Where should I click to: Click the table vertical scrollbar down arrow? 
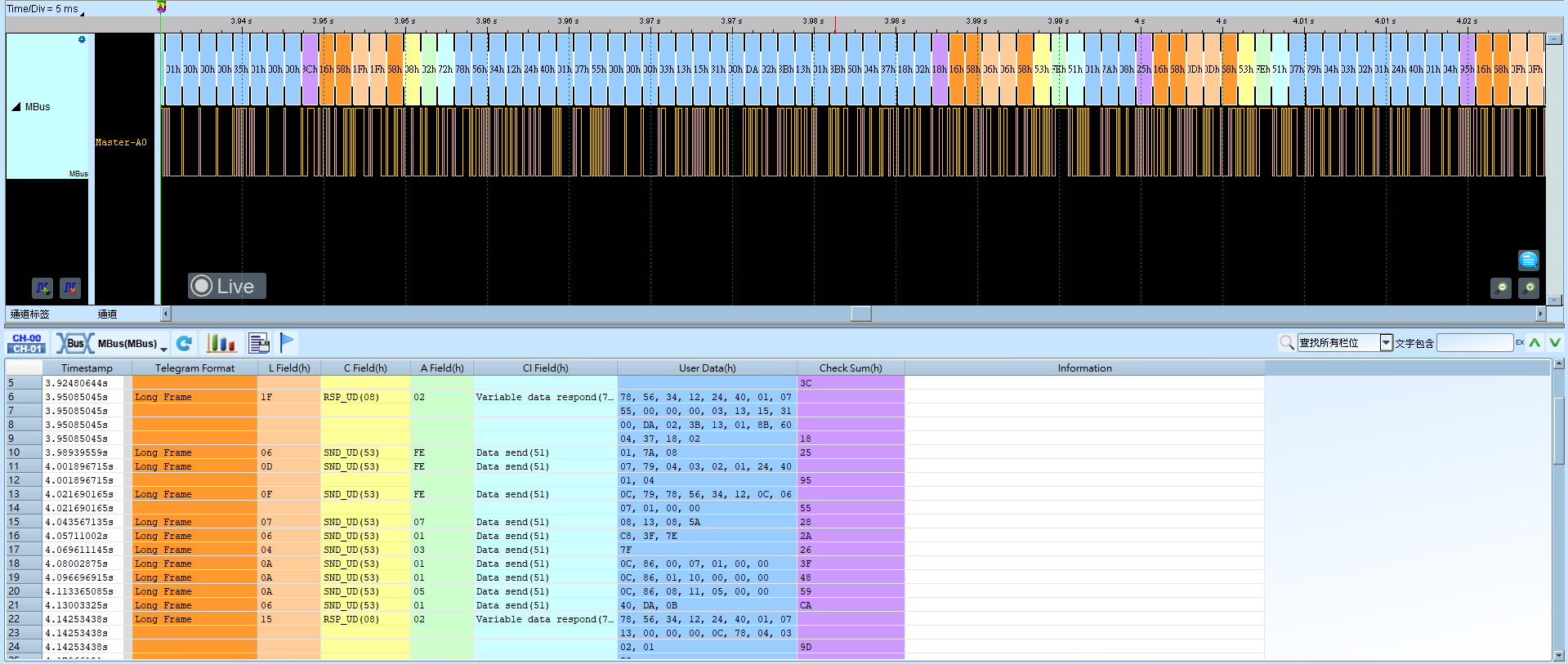click(x=1558, y=654)
